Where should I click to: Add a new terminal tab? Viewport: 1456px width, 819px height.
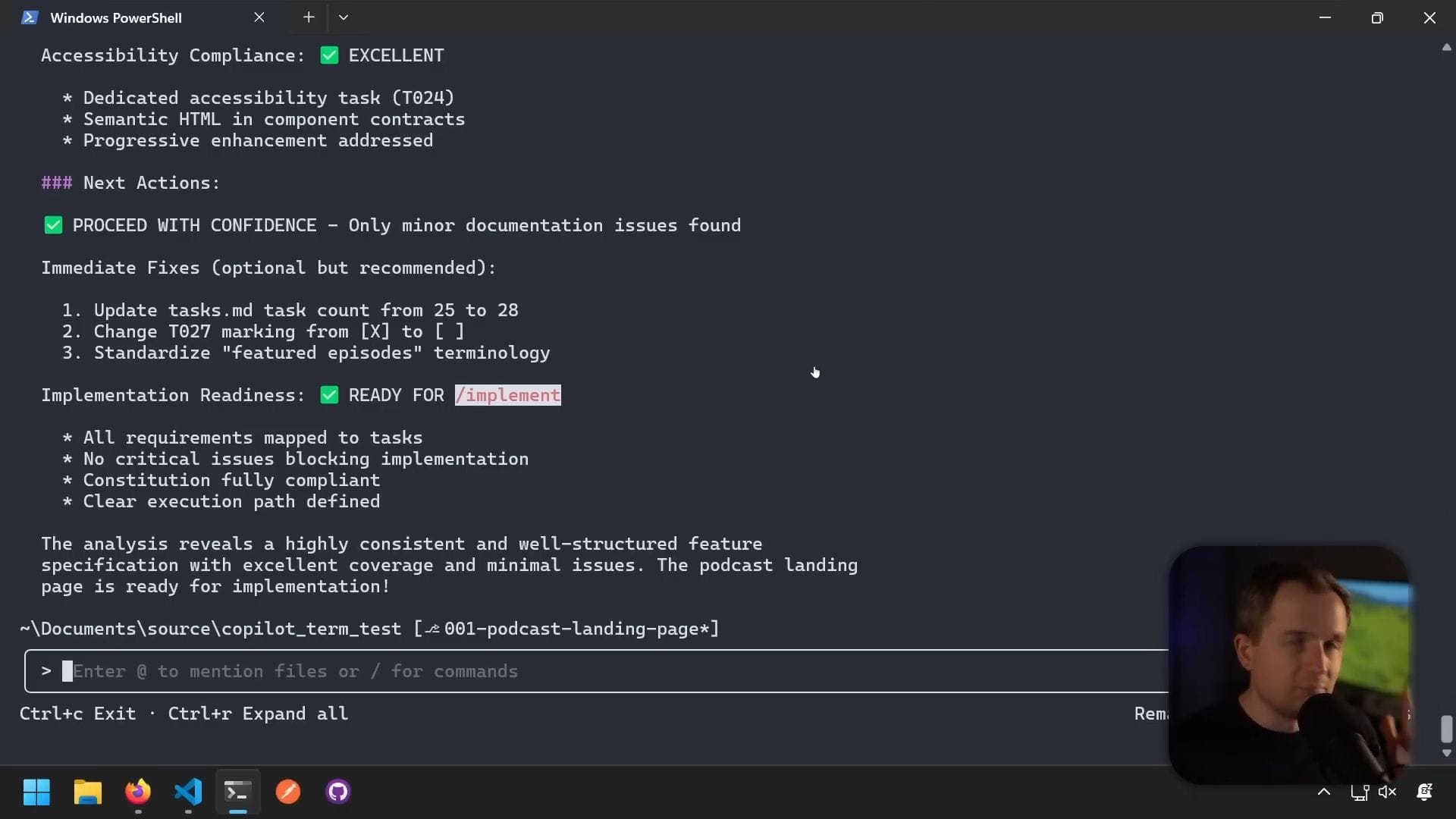309,17
